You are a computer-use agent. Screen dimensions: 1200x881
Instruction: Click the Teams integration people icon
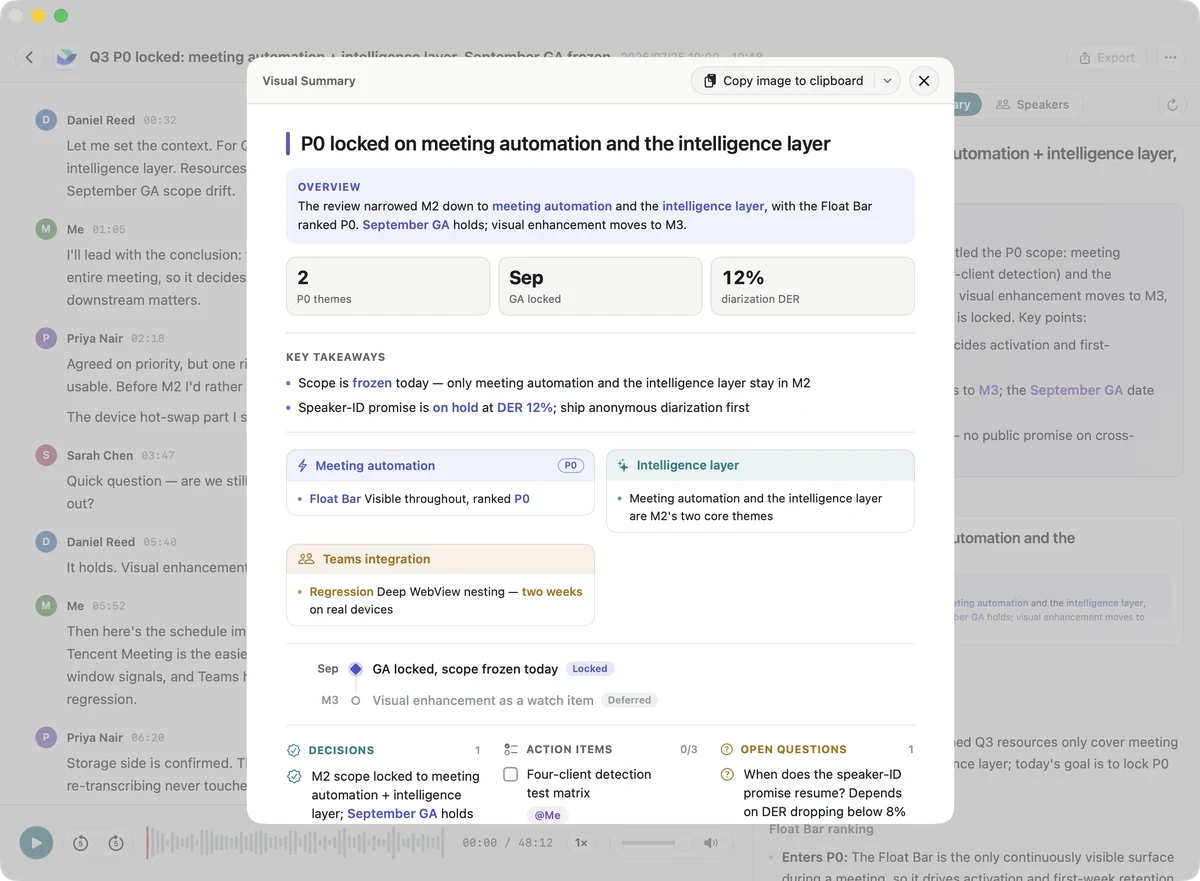tap(307, 560)
